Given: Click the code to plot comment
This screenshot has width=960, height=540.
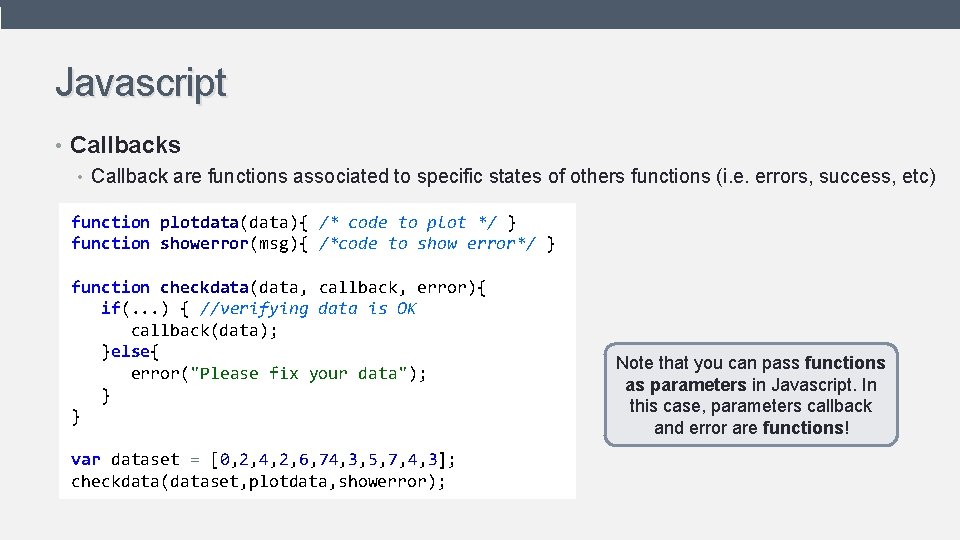Looking at the screenshot, I should click(408, 222).
